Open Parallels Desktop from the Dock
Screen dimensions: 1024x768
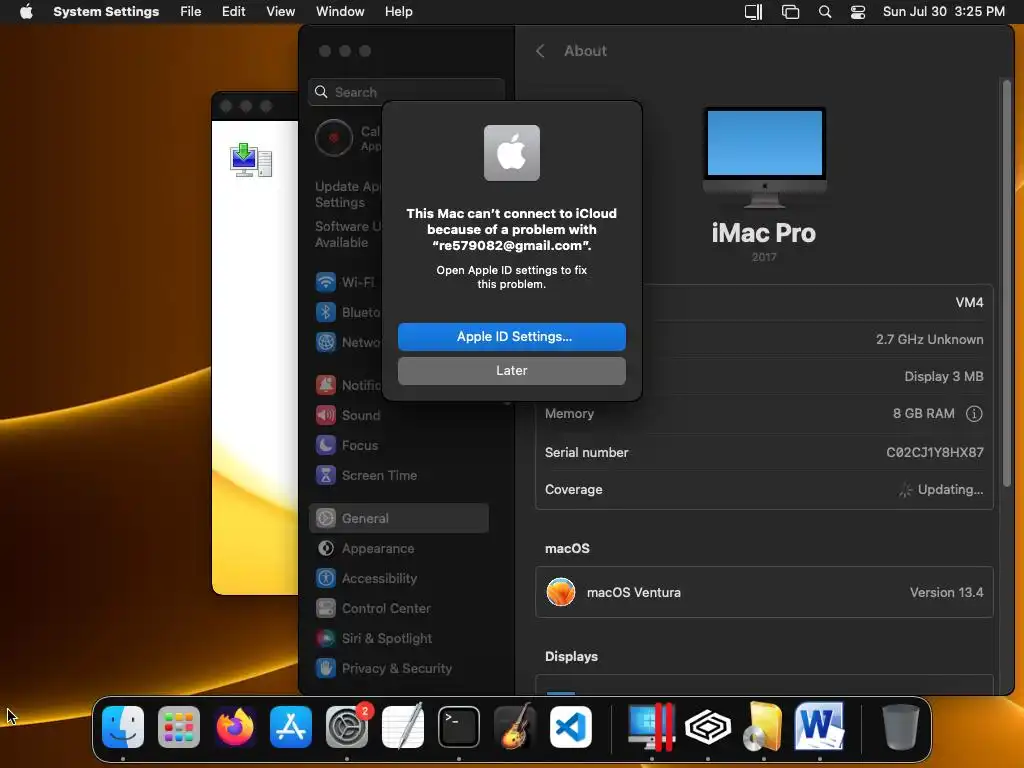click(651, 727)
